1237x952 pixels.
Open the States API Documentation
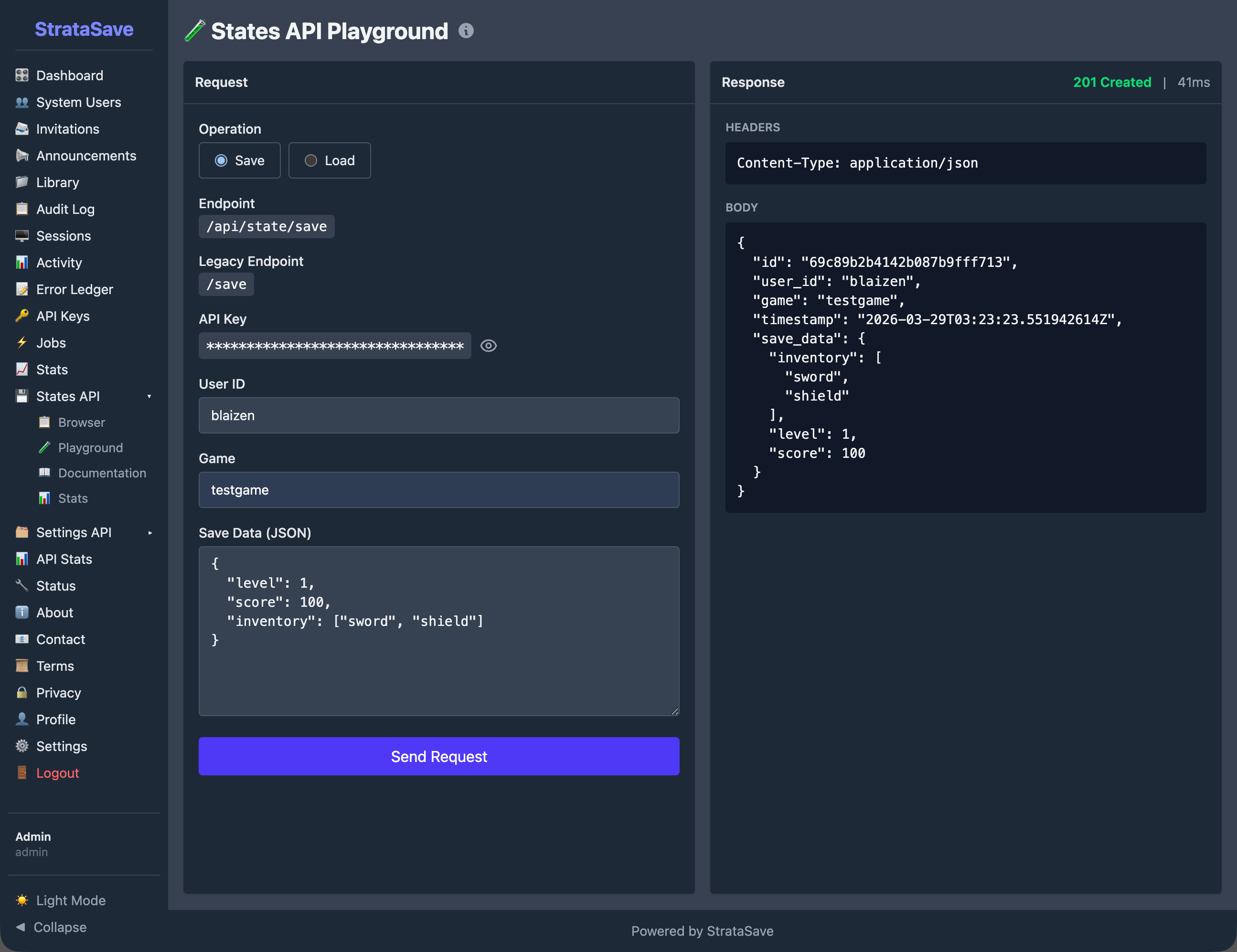102,473
